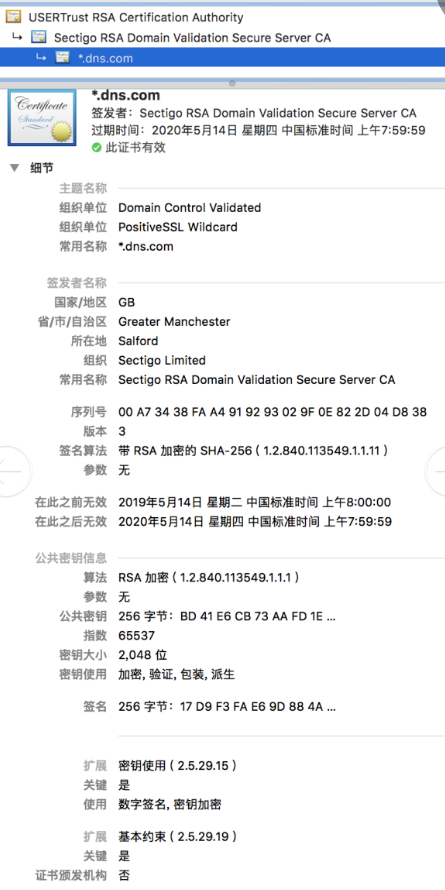This screenshot has height=890, width=445.
Task: Click the 主题名称 section header
Action: [83, 188]
